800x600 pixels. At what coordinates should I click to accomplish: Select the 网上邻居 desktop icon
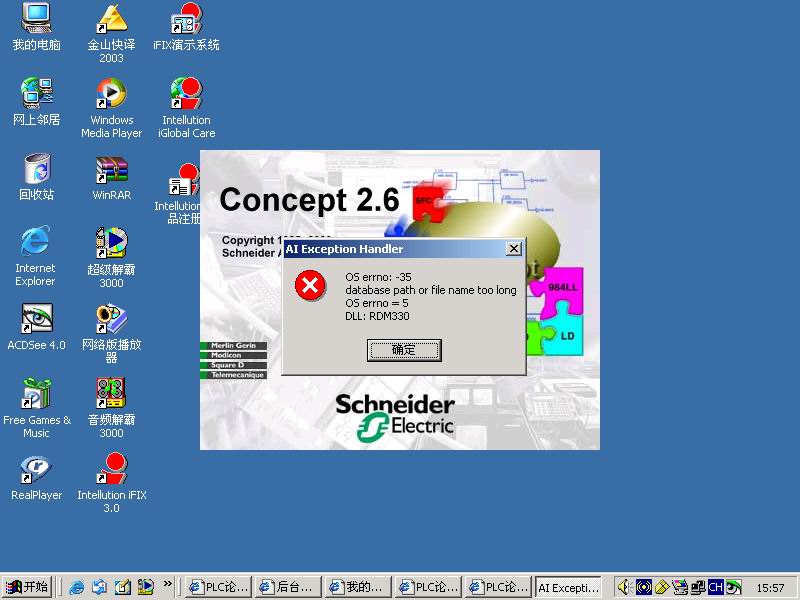[x=36, y=102]
